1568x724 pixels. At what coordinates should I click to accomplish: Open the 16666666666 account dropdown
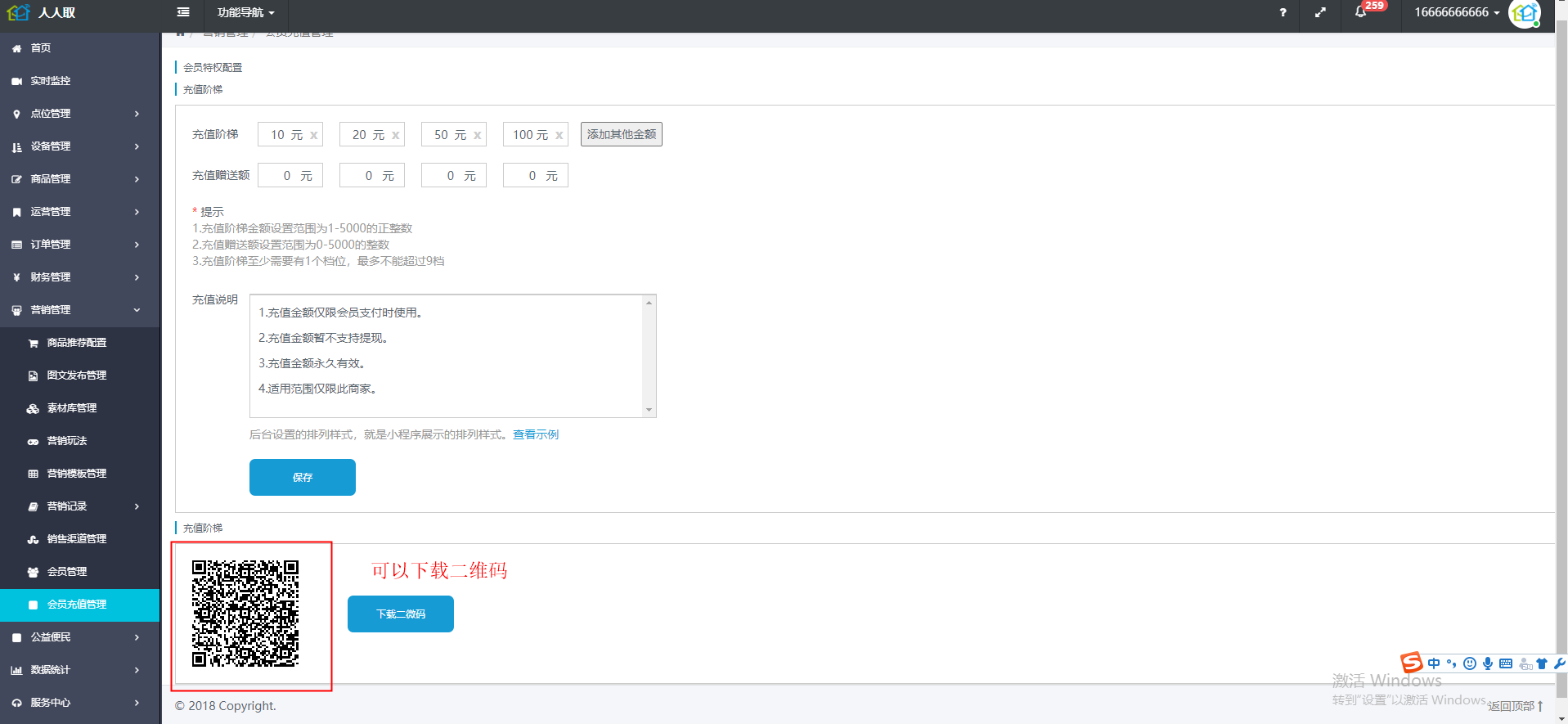pos(1457,12)
